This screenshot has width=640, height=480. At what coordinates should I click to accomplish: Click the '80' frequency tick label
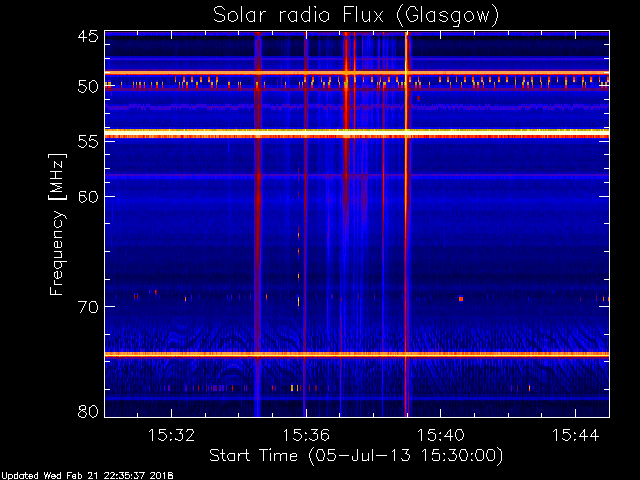[x=88, y=411]
